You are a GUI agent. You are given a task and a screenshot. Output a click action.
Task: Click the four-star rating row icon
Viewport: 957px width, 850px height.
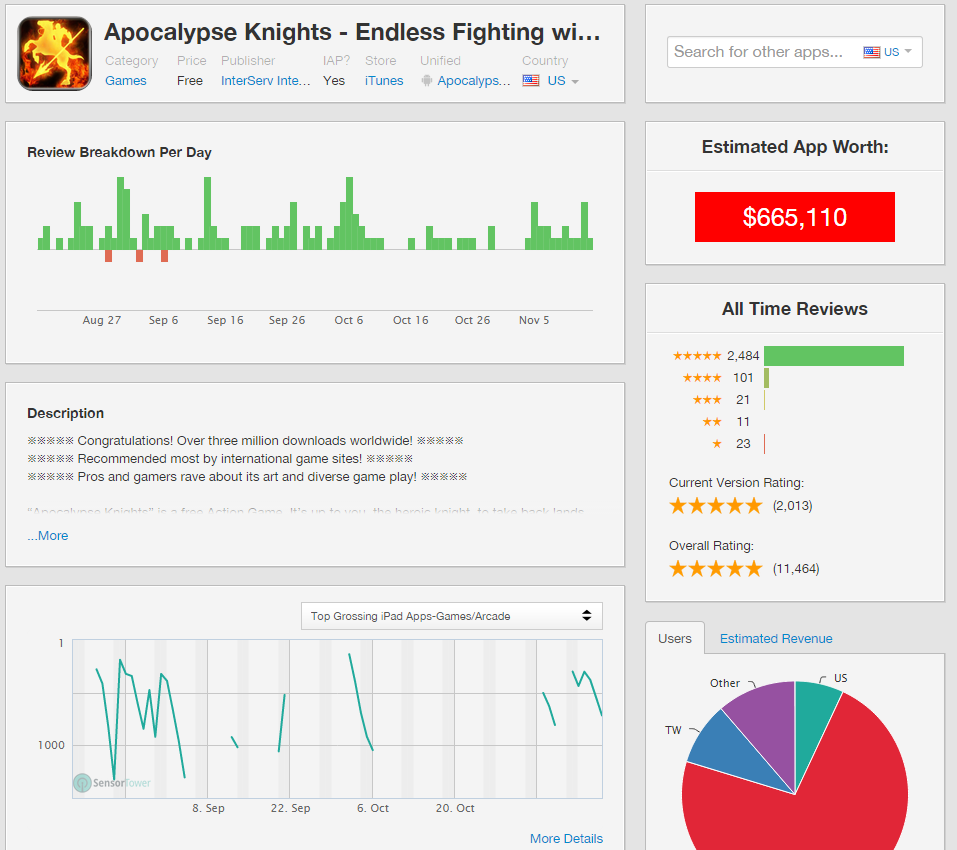702,378
